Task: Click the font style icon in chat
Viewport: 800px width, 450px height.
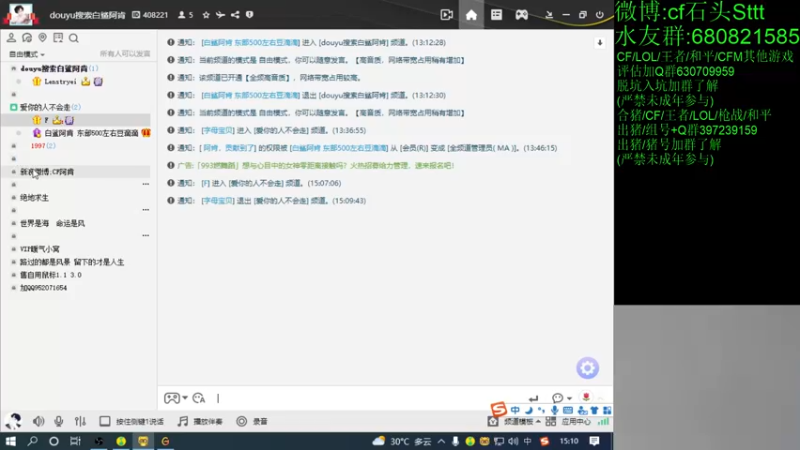Action: (199, 398)
